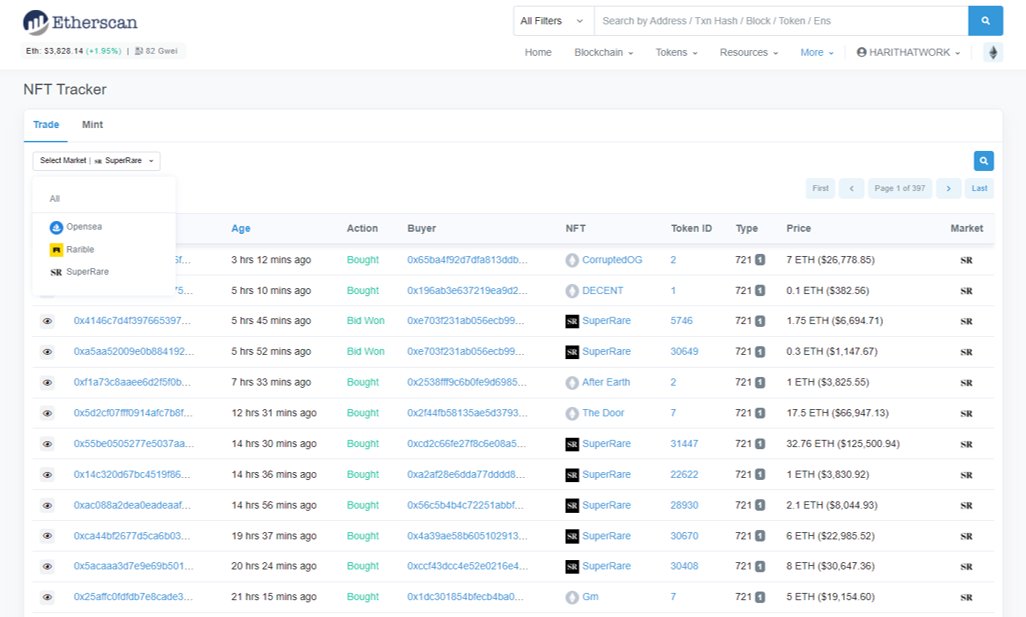Viewport: 1026px width, 617px height.
Task: Toggle the eye icon beside the DECENT trade
Action: [x=46, y=290]
